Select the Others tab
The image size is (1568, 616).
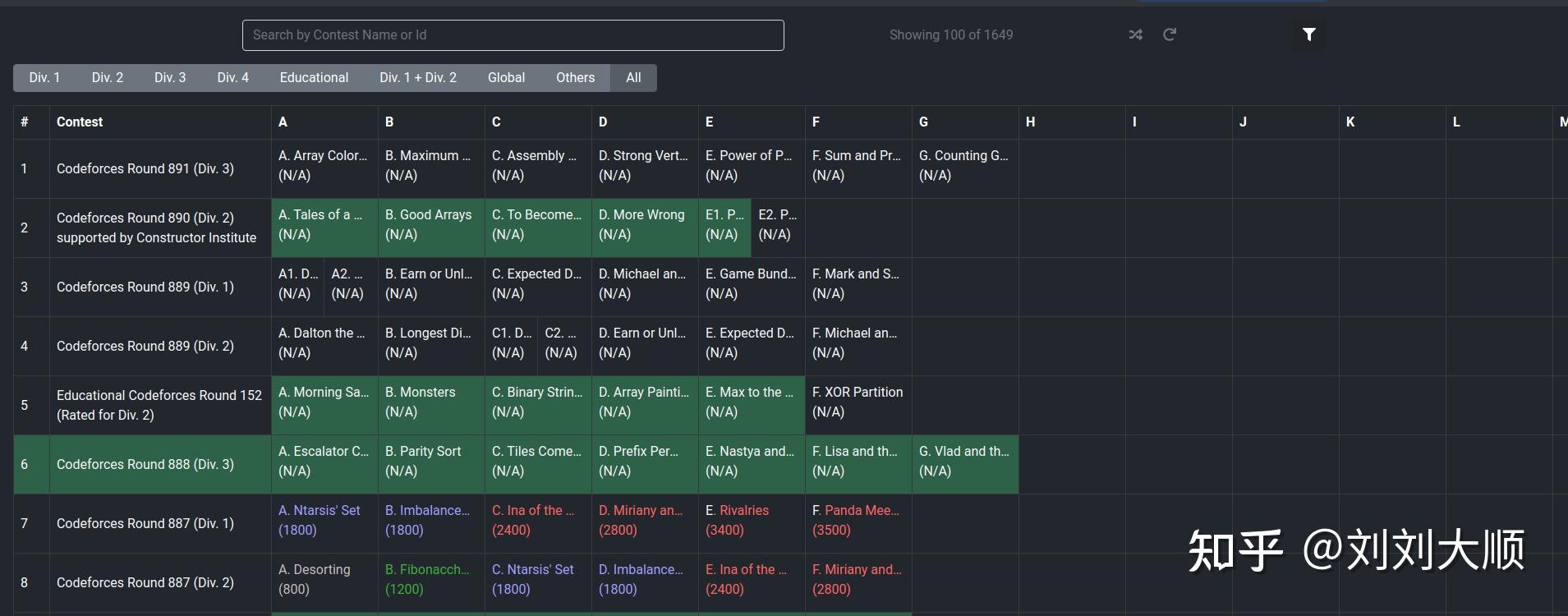[x=575, y=77]
